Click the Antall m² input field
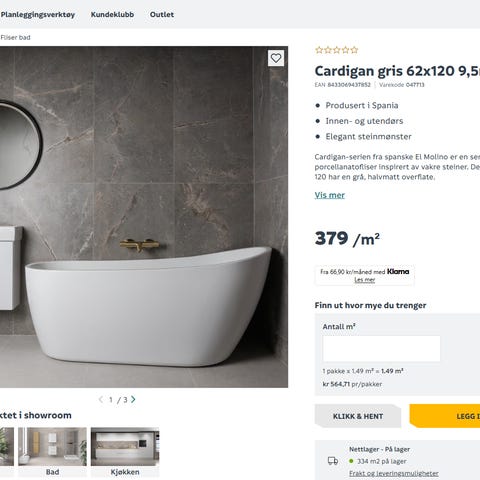Screen dimensions: 480x480 (x=381, y=349)
